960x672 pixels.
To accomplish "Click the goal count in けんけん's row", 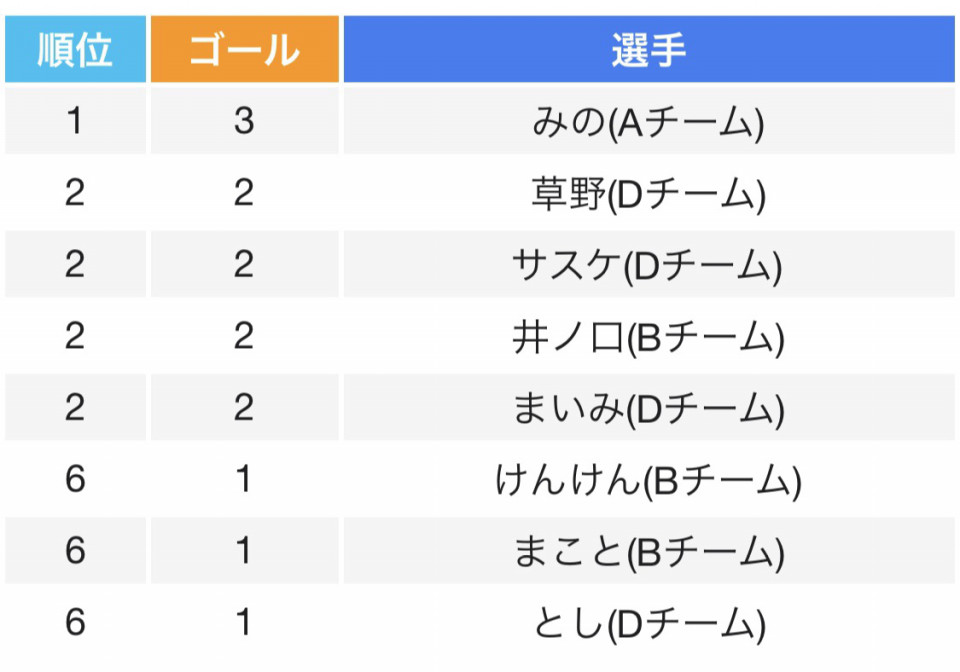I will (x=244, y=482).
